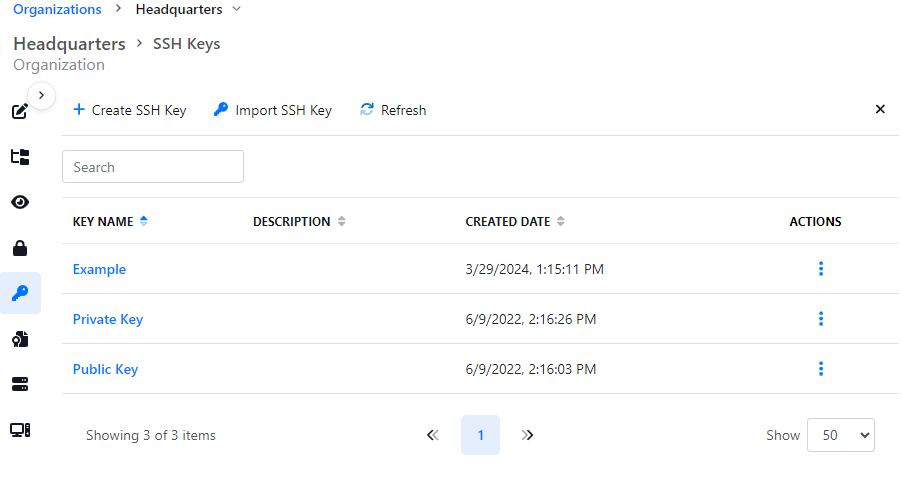Image resolution: width=902 pixels, height=483 pixels.
Task: Open the padlock sidebar icon
Action: tap(20, 248)
